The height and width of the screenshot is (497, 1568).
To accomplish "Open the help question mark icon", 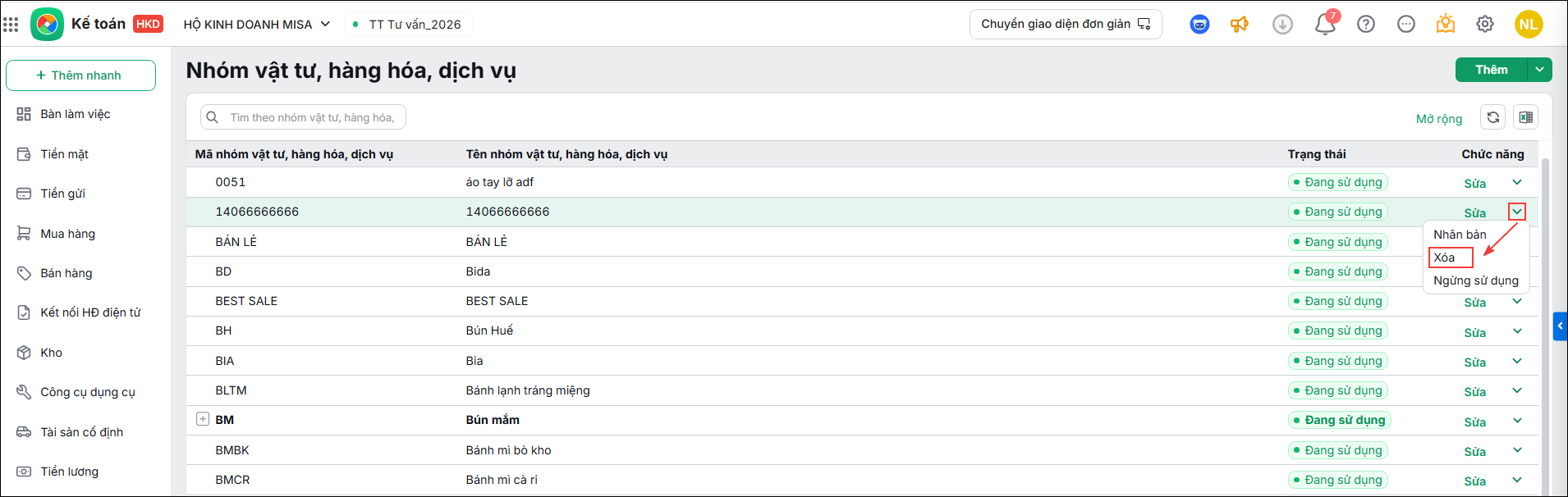I will click(x=1366, y=25).
